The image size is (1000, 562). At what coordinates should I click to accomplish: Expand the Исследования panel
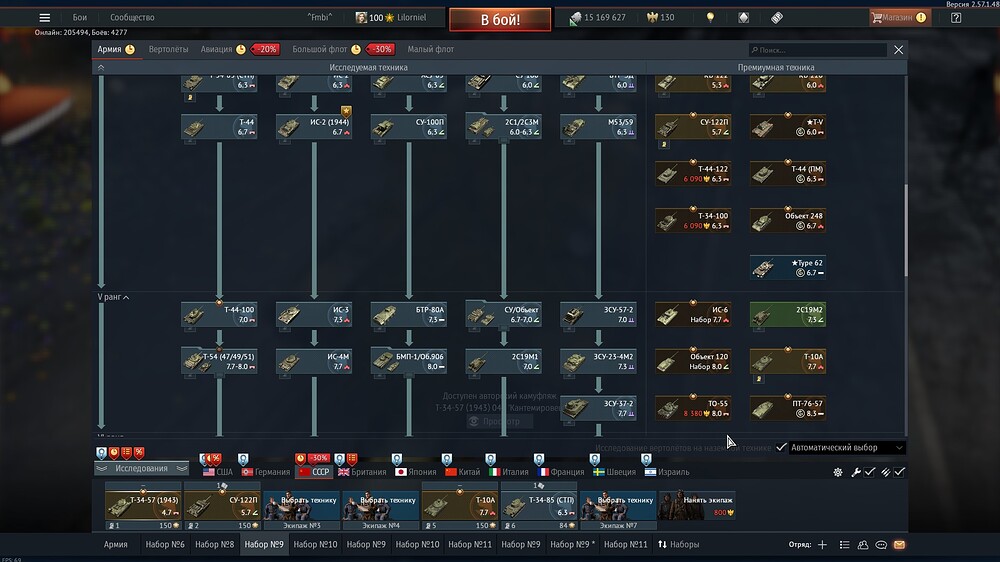pyautogui.click(x=142, y=468)
